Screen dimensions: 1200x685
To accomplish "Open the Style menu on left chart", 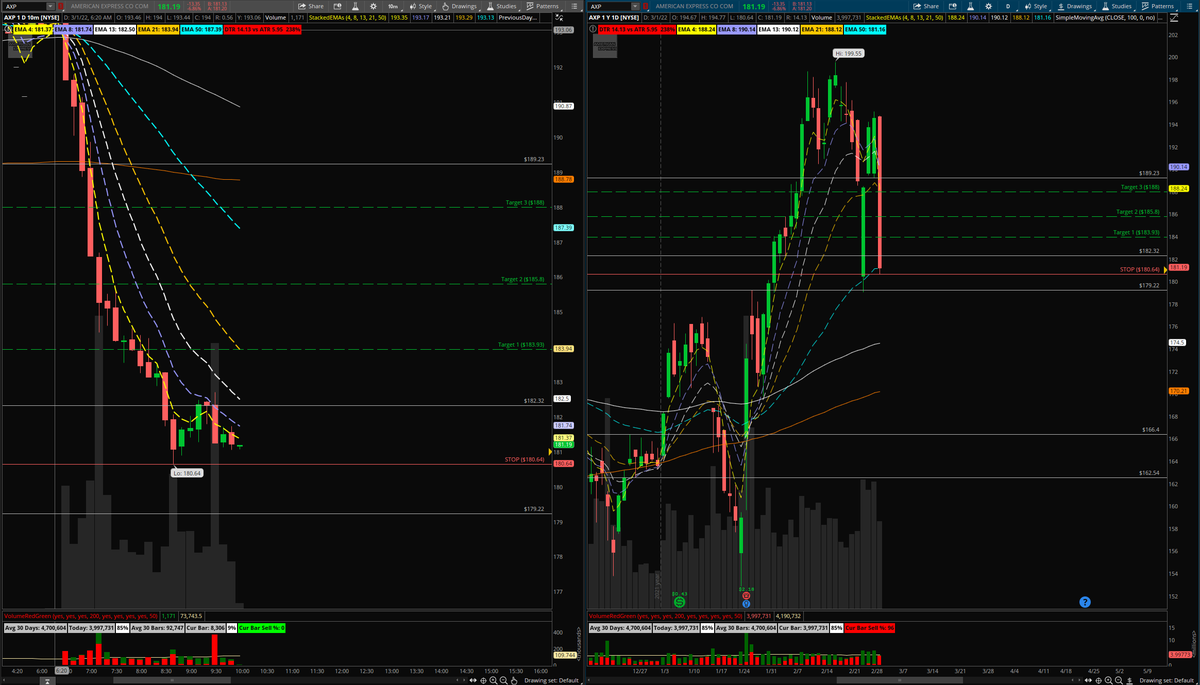I will pos(423,6).
